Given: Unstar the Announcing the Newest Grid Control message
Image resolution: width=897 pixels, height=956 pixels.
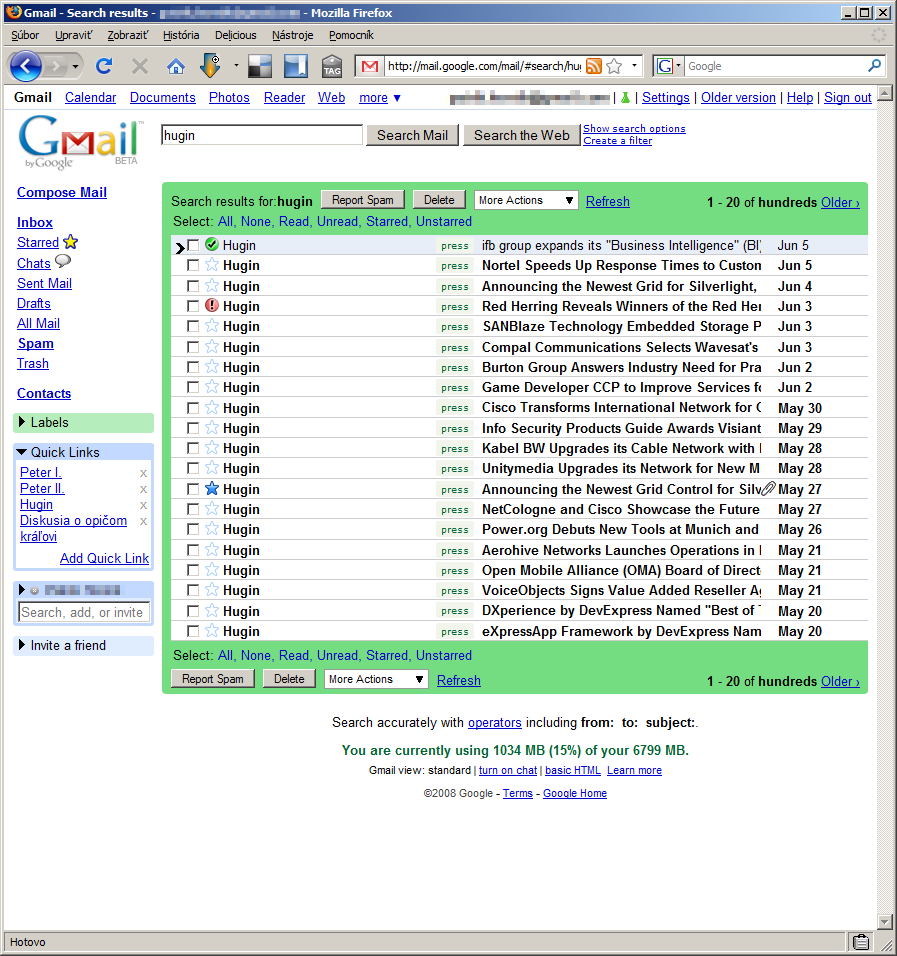Looking at the screenshot, I should (212, 489).
